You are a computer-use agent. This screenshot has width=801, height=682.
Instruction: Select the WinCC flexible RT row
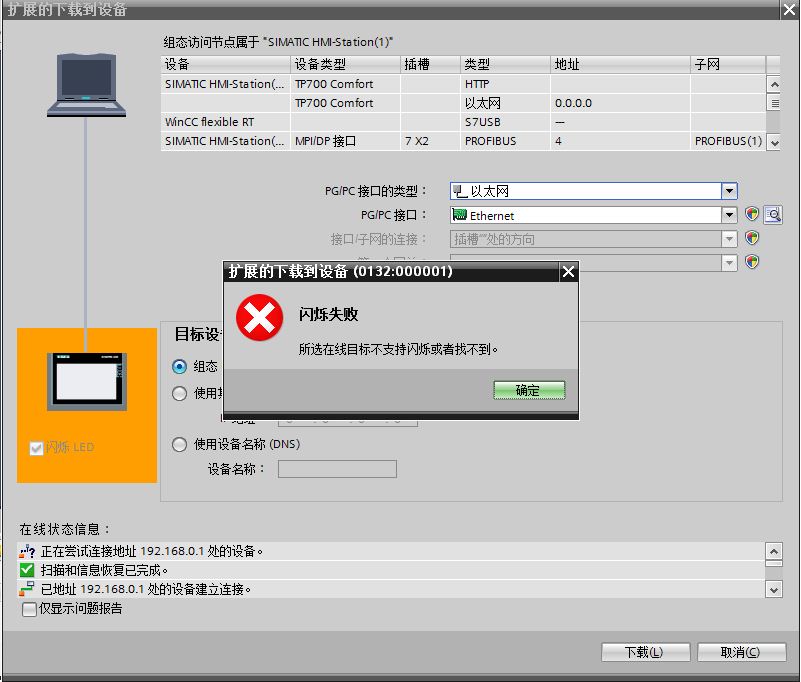[463, 122]
